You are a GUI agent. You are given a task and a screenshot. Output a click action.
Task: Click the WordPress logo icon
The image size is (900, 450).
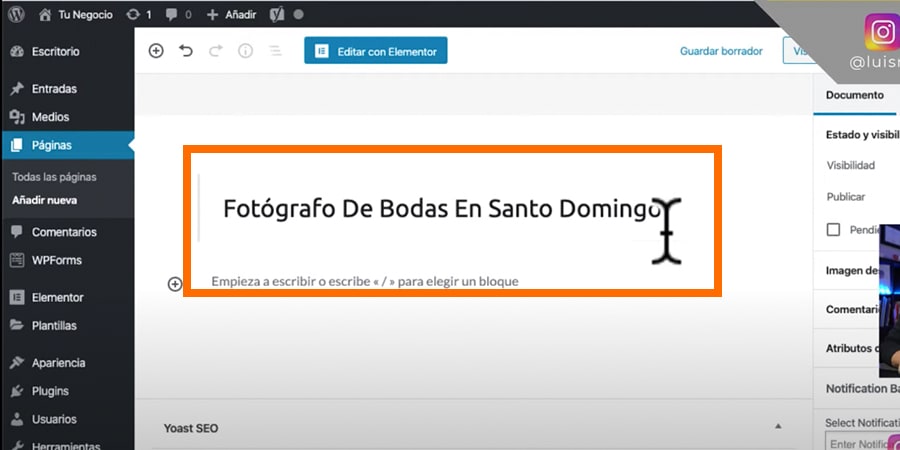[x=16, y=15]
